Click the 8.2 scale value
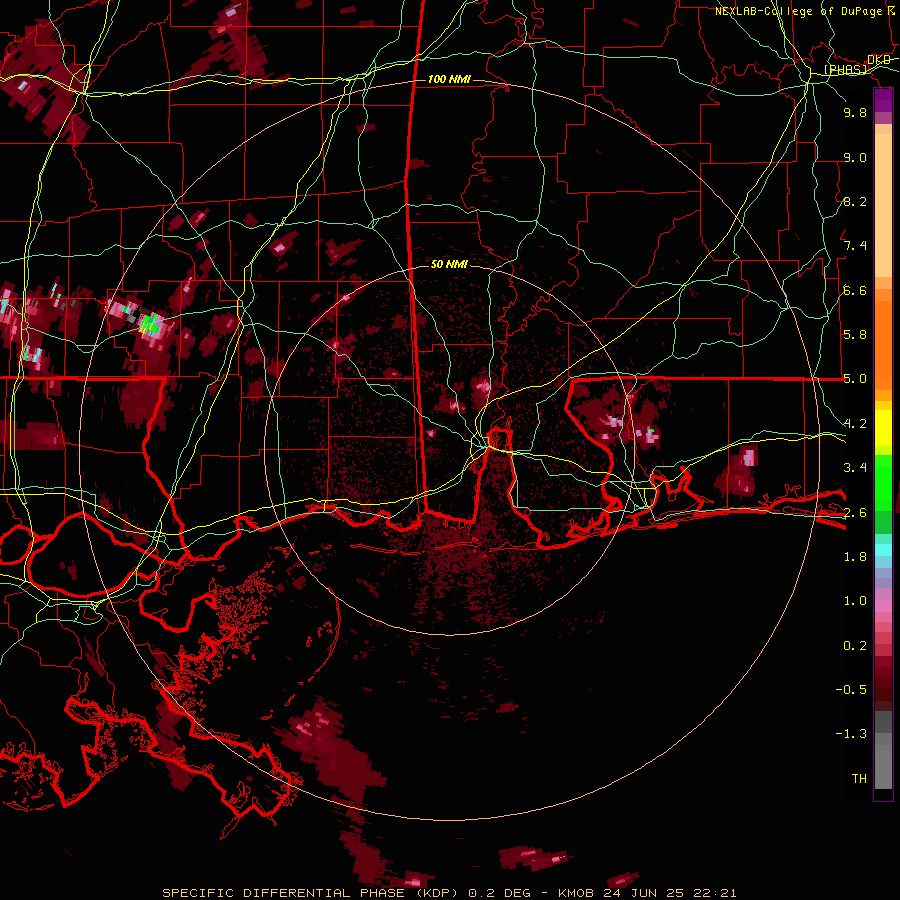 (855, 201)
